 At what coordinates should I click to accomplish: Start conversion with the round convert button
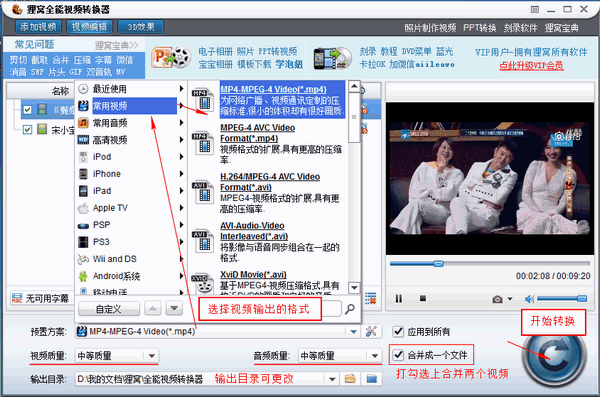click(554, 355)
